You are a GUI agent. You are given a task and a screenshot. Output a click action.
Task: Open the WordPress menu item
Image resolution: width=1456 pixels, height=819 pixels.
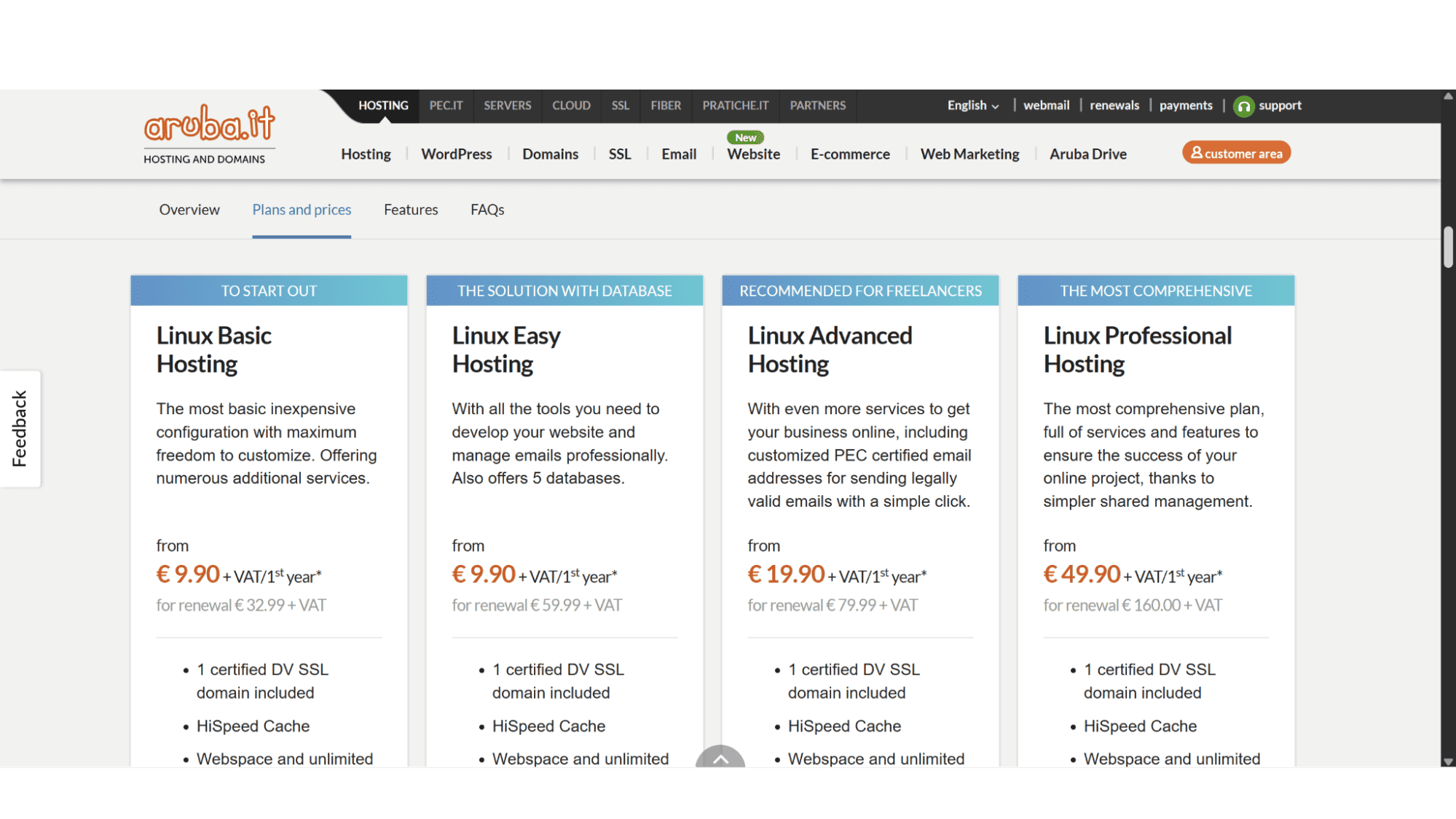pos(457,154)
